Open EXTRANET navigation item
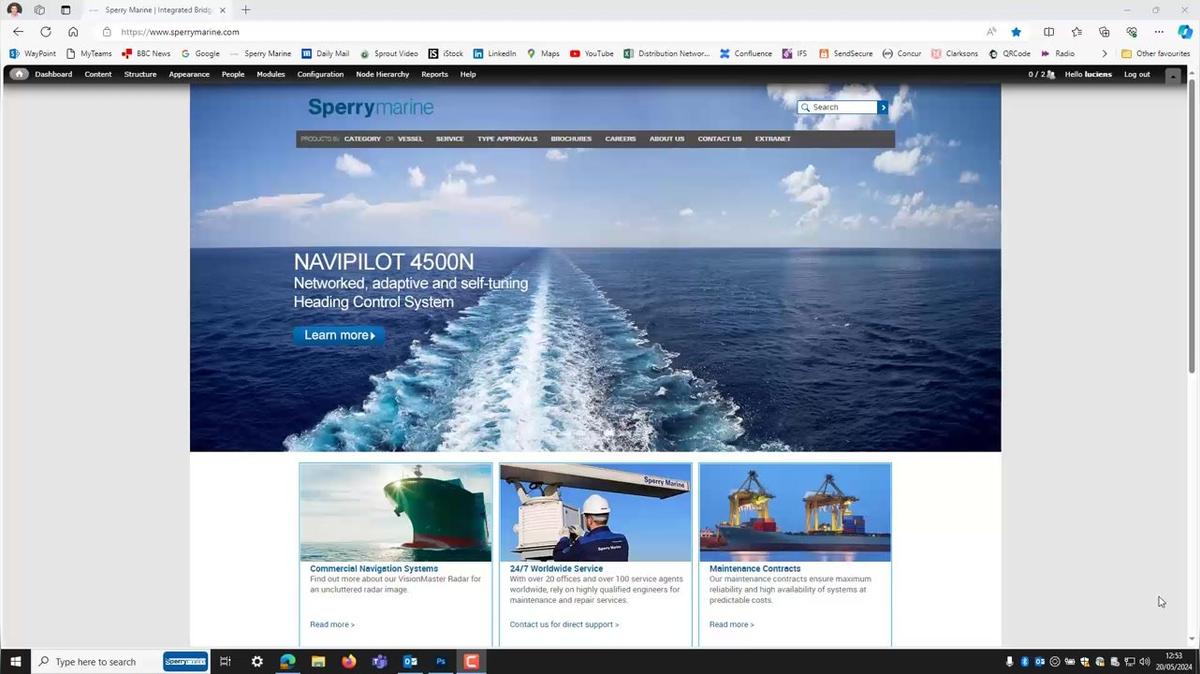Screen dimensions: 1200x674 (773, 139)
